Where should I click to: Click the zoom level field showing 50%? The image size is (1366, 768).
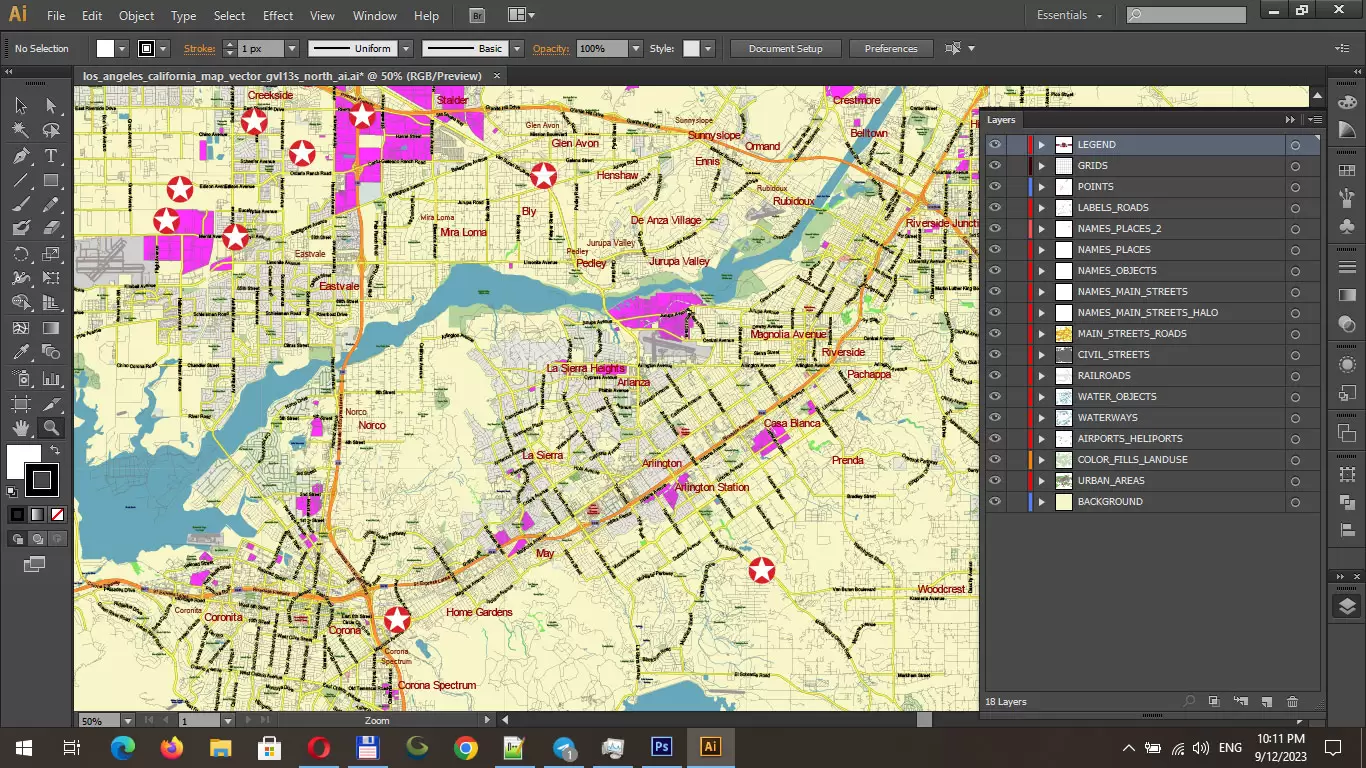point(98,720)
